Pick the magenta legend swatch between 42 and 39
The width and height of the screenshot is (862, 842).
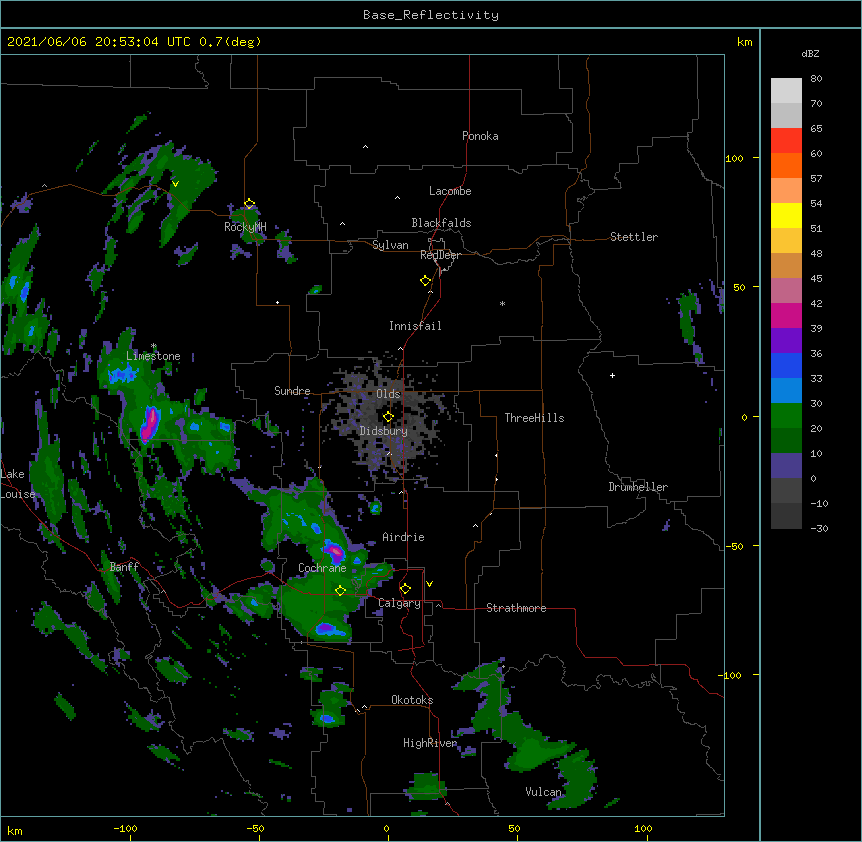786,315
